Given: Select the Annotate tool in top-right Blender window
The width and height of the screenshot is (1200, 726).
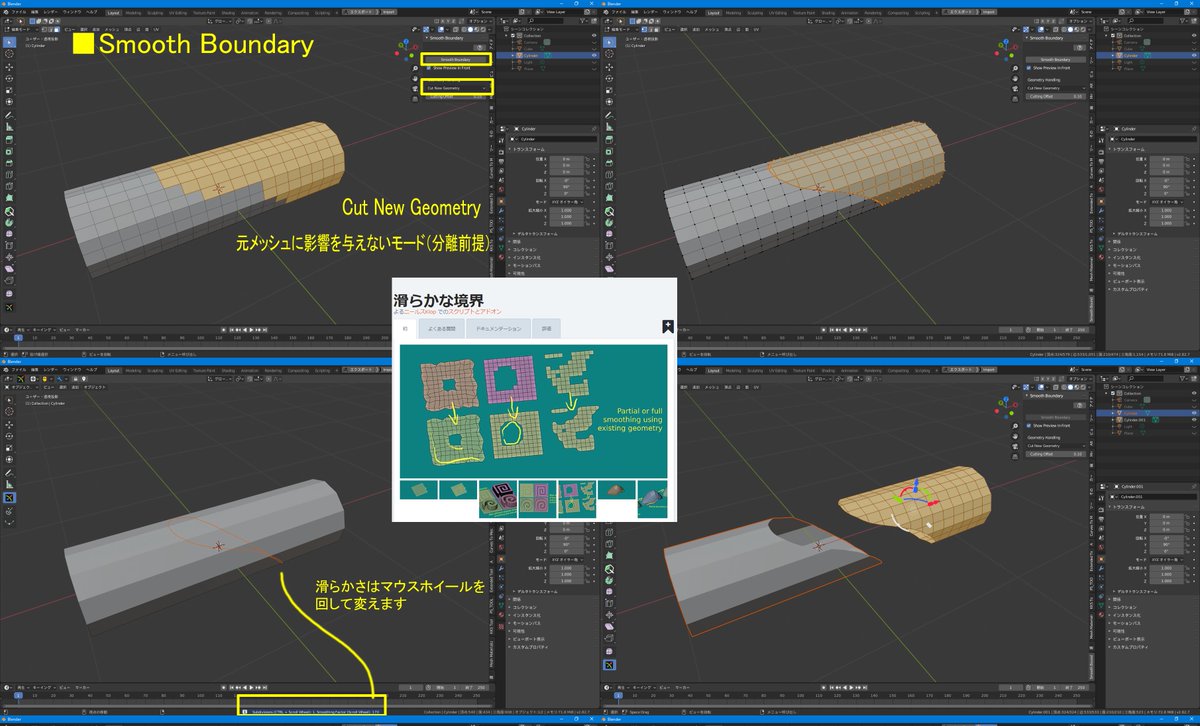Looking at the screenshot, I should coord(609,116).
